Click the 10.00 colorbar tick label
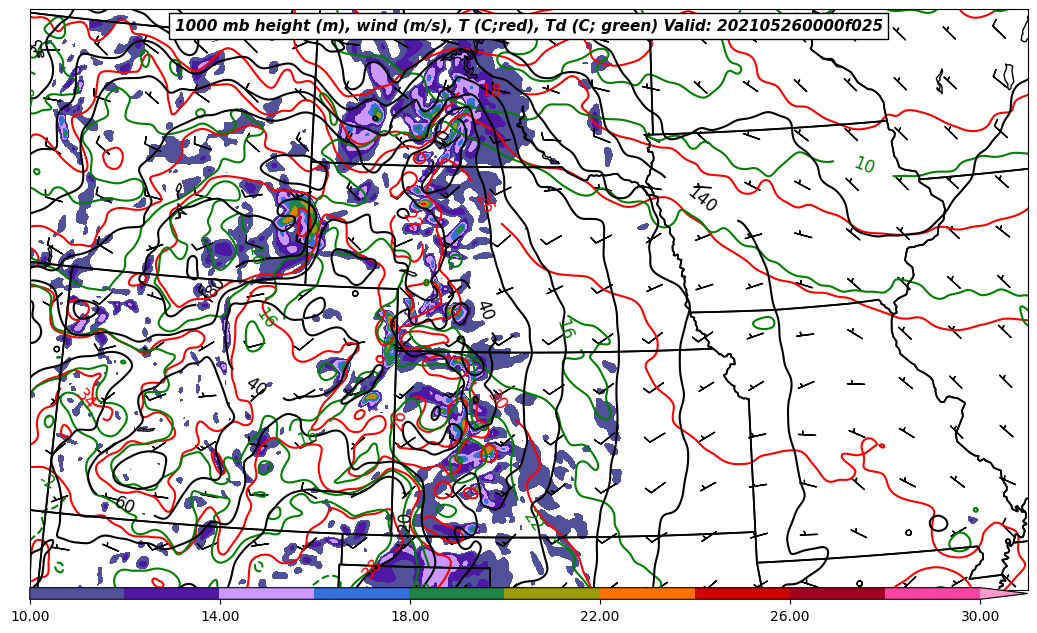The image size is (1037, 633). pyautogui.click(x=30, y=616)
